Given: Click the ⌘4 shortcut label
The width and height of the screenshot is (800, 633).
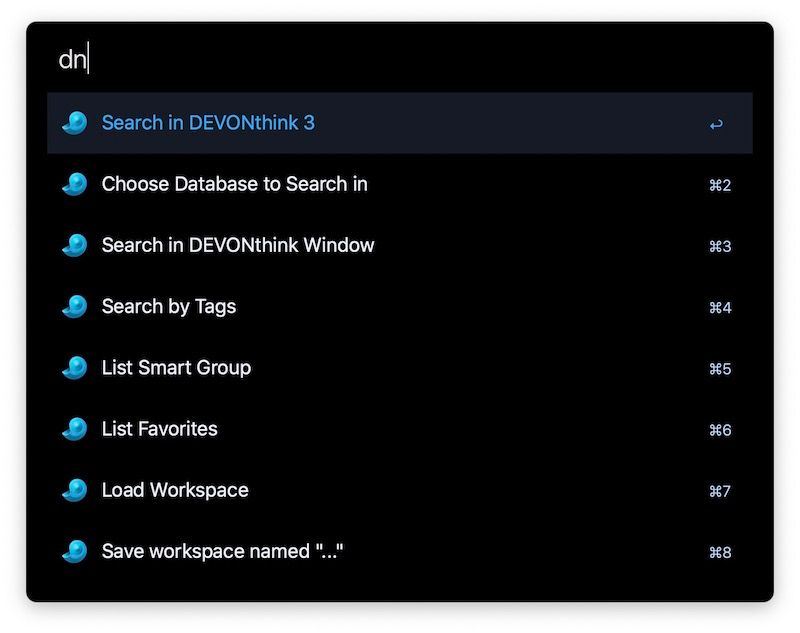Looking at the screenshot, I should (x=720, y=308).
